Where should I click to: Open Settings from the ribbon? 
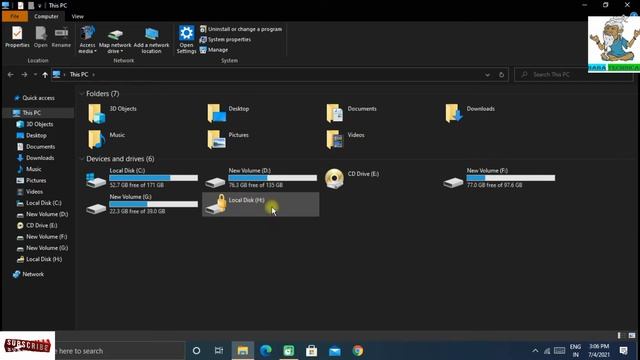[187, 40]
